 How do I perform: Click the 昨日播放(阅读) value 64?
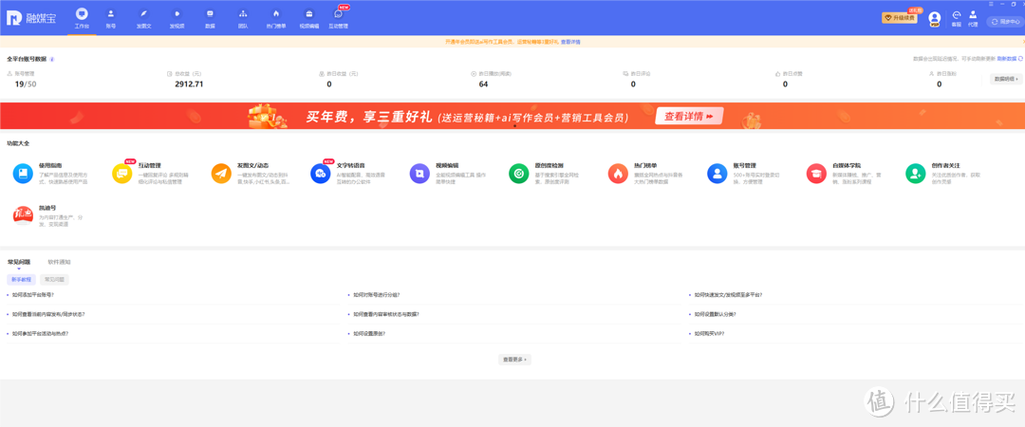point(483,84)
